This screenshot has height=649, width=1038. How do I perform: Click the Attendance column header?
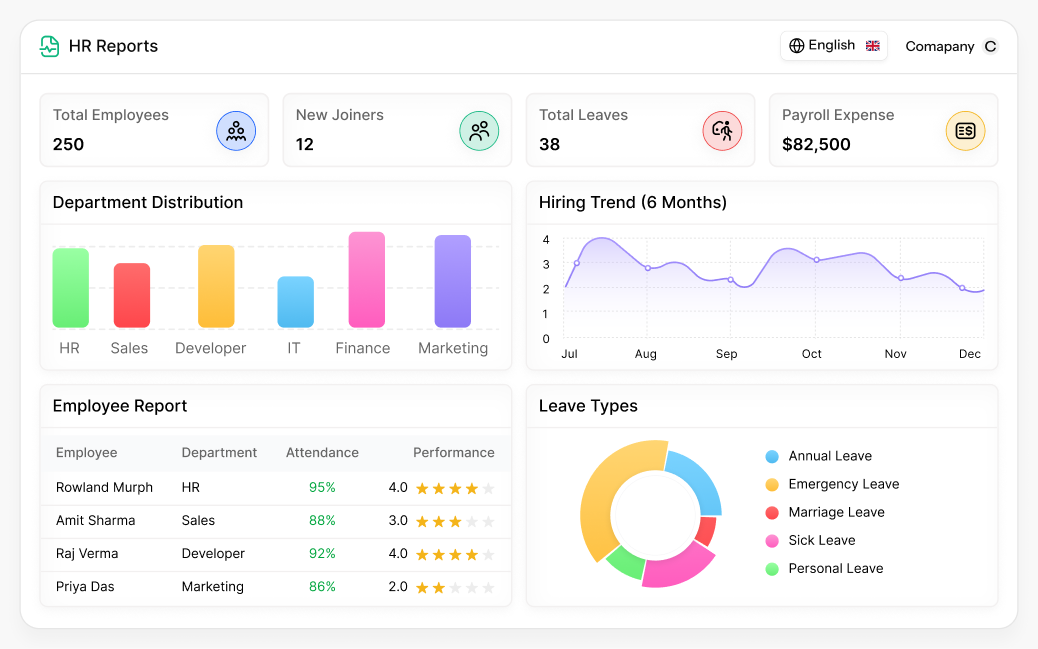(322, 452)
